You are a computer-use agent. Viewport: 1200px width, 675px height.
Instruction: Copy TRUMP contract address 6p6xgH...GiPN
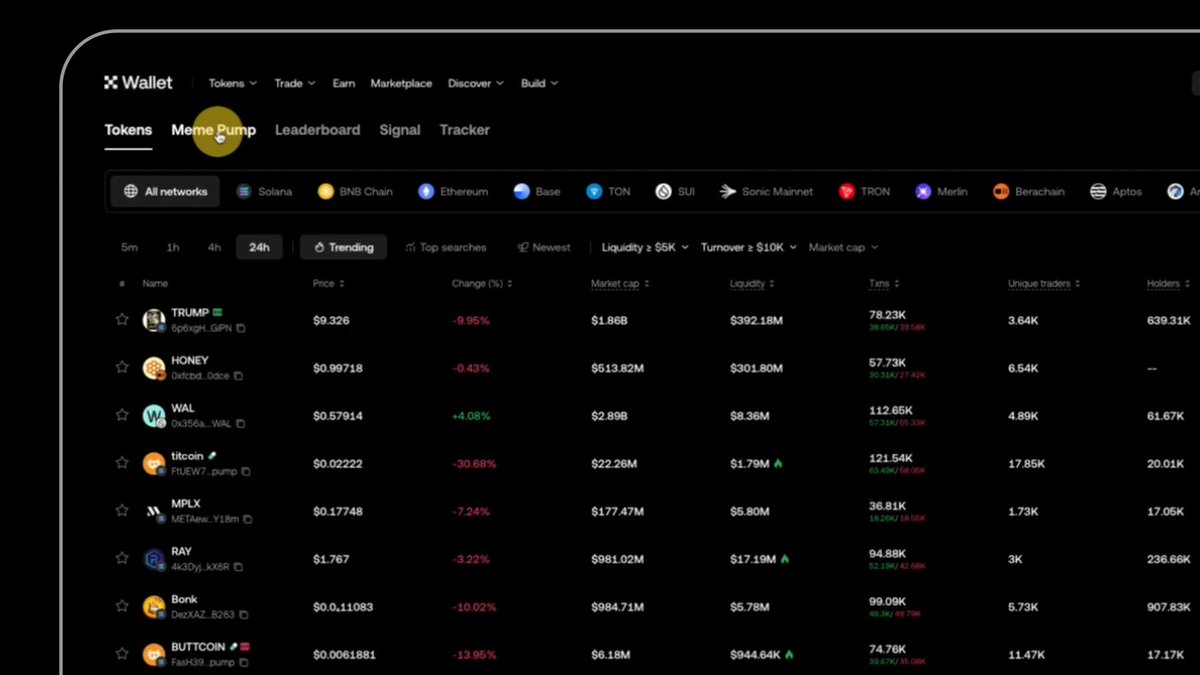pyautogui.click(x=241, y=328)
